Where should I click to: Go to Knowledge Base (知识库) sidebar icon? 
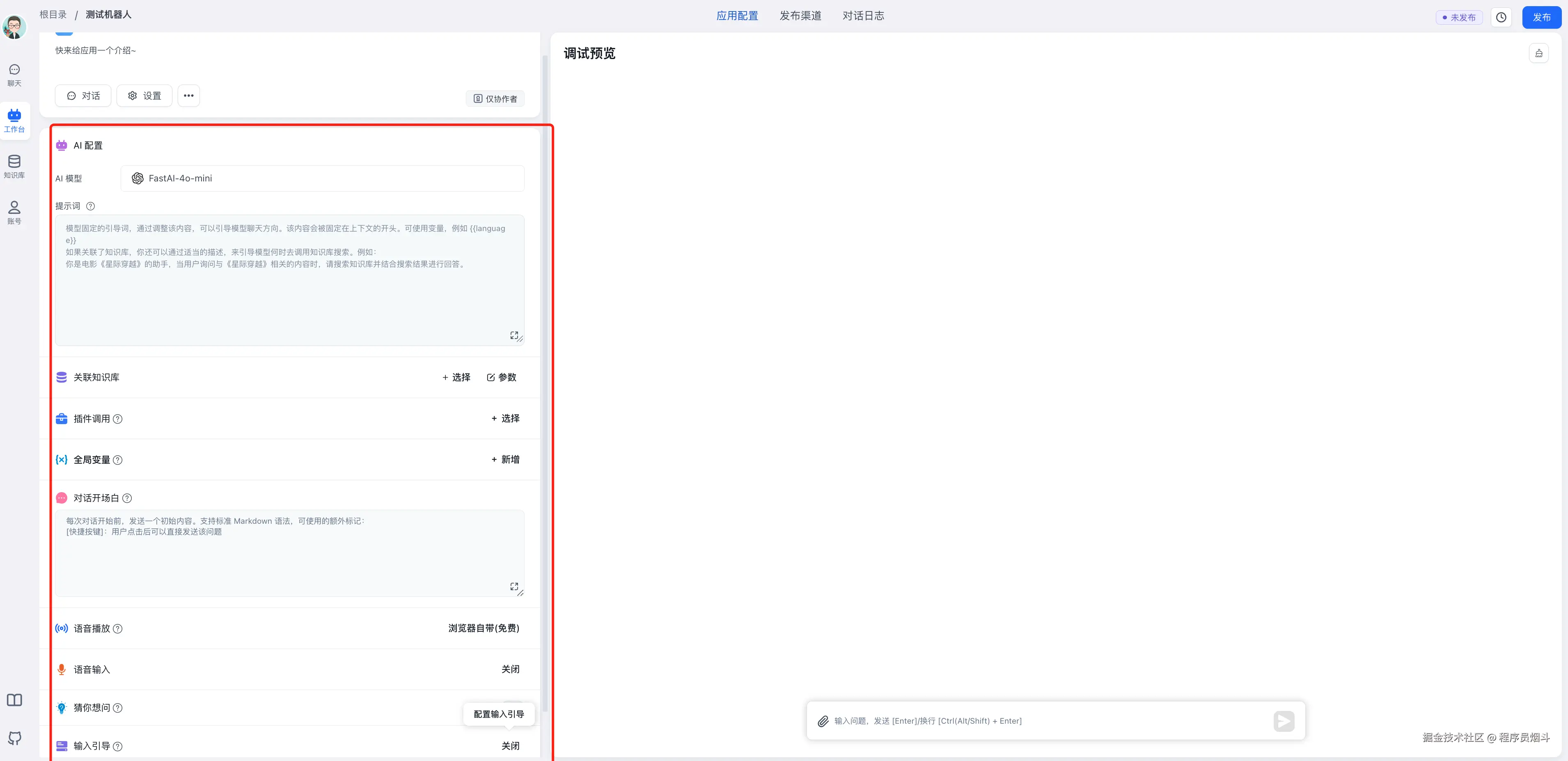(14, 166)
